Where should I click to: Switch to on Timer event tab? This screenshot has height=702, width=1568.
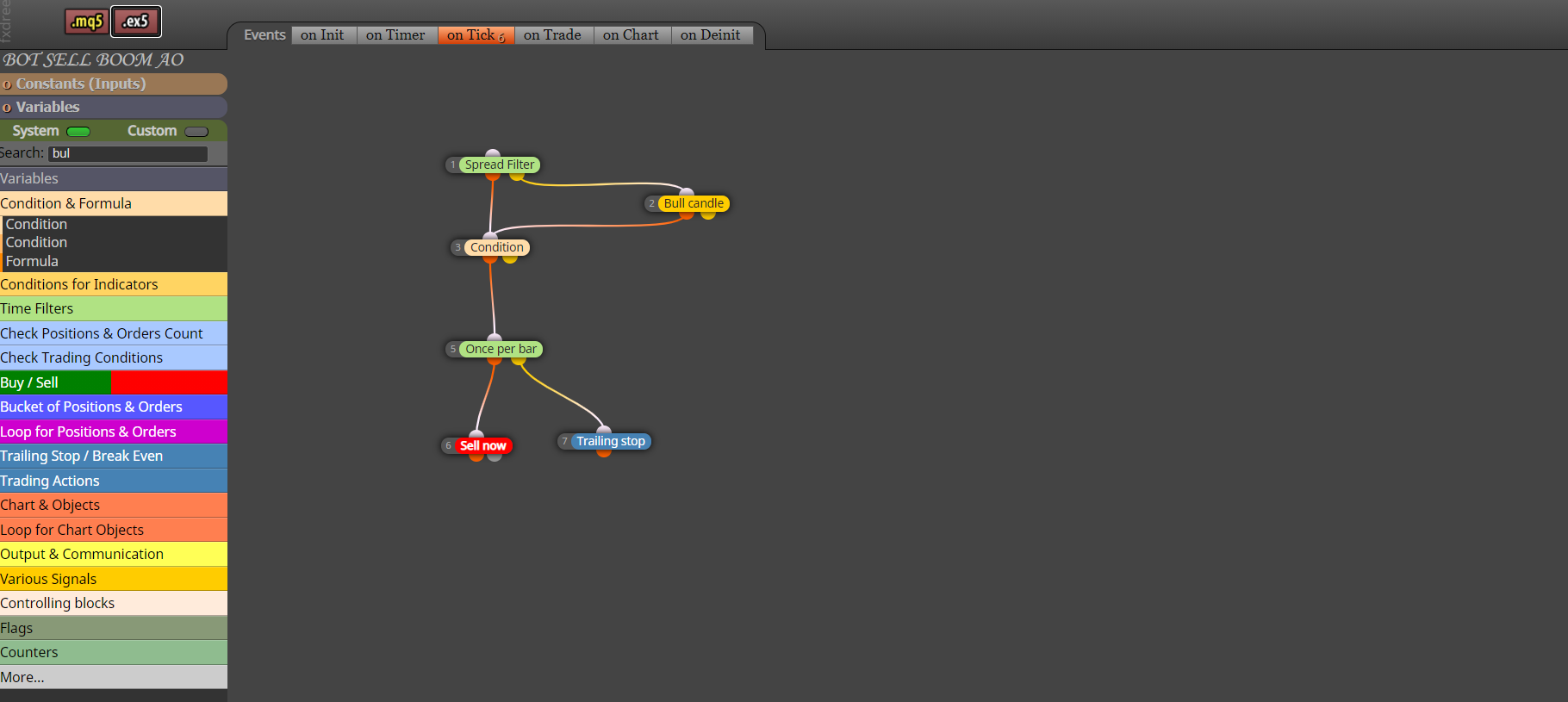click(x=397, y=35)
